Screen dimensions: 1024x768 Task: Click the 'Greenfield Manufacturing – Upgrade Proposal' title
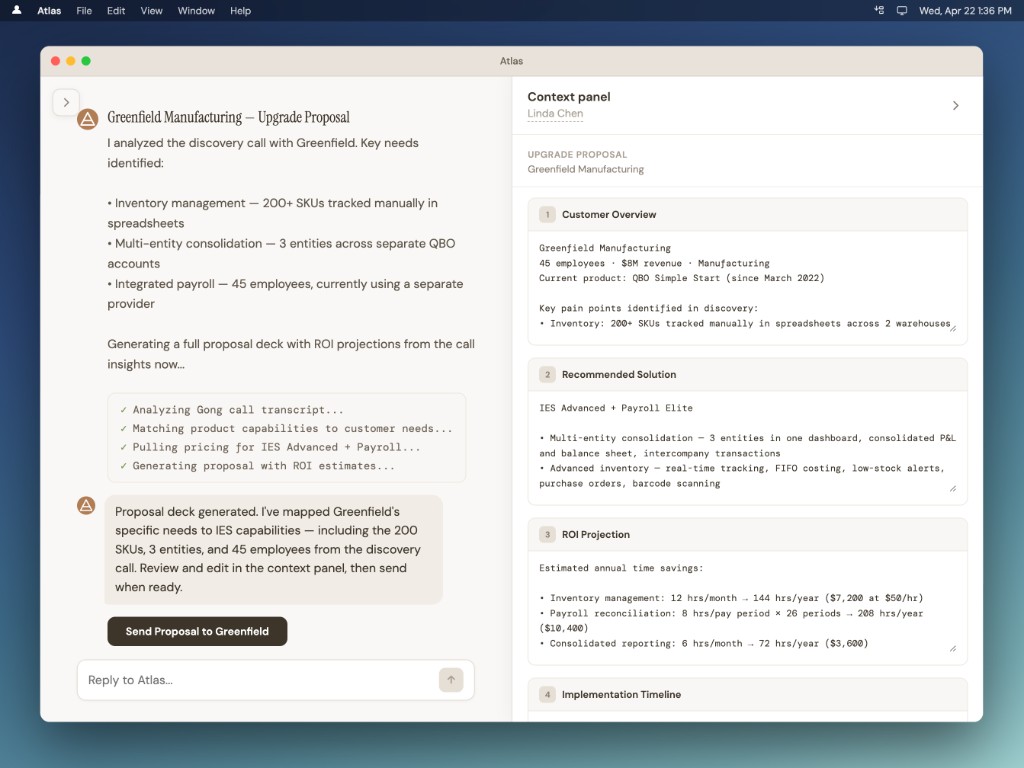[x=229, y=118]
